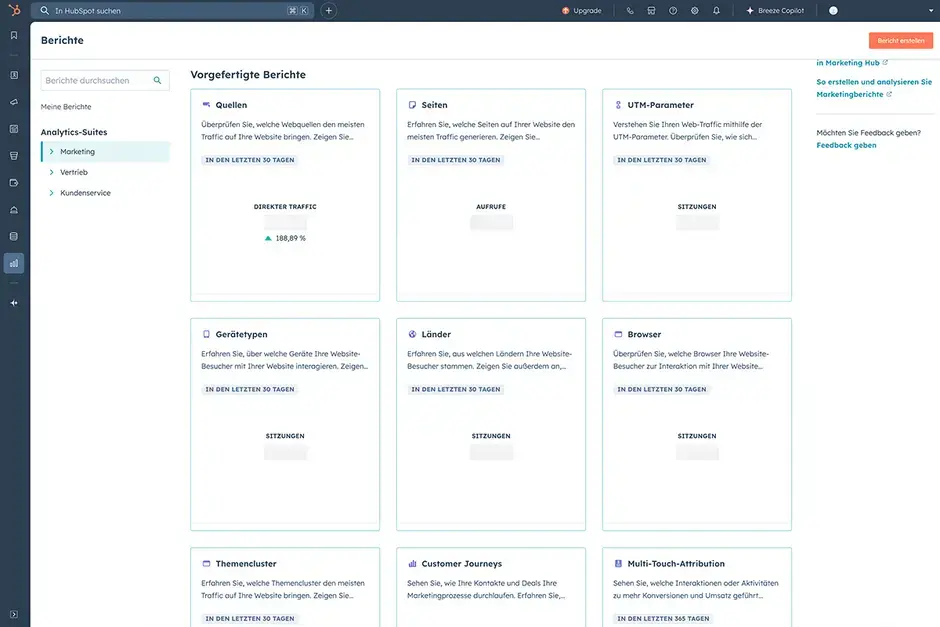The height and width of the screenshot is (627, 940).
Task: Expand the Kundenservice tree item
Action: [x=51, y=193]
